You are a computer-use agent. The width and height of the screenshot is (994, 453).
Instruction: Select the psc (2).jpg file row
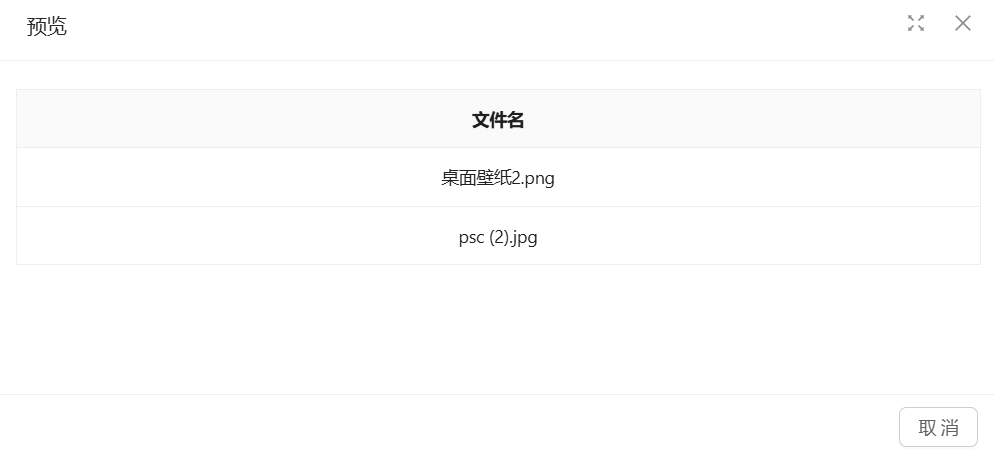coord(498,237)
